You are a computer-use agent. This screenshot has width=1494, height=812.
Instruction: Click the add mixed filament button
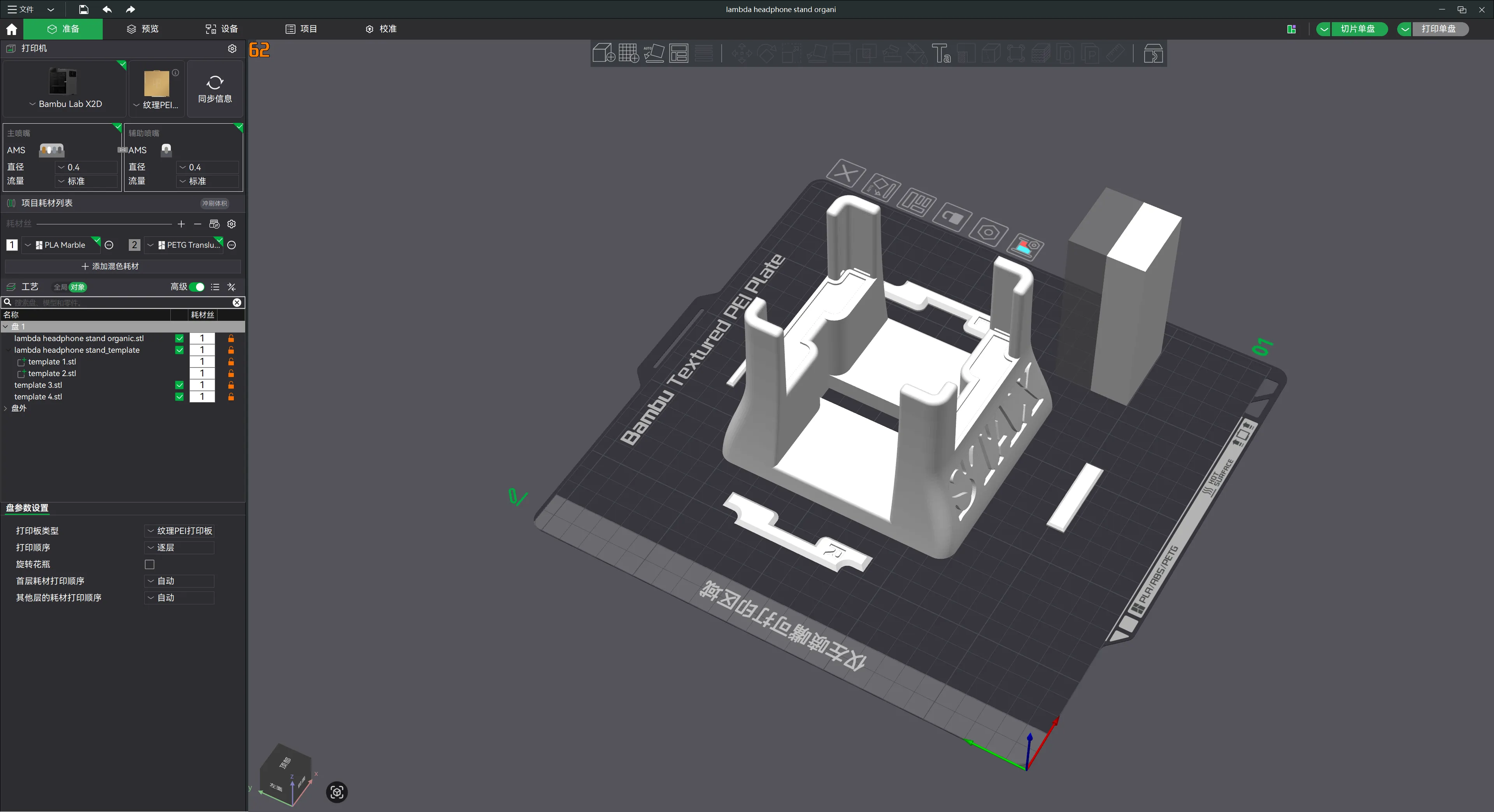pyautogui.click(x=110, y=266)
